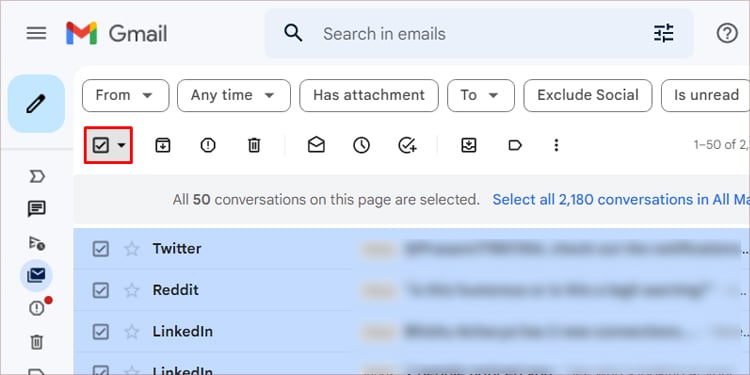Toggle the select-all checkbox in toolbar
750x375 pixels.
[x=101, y=145]
